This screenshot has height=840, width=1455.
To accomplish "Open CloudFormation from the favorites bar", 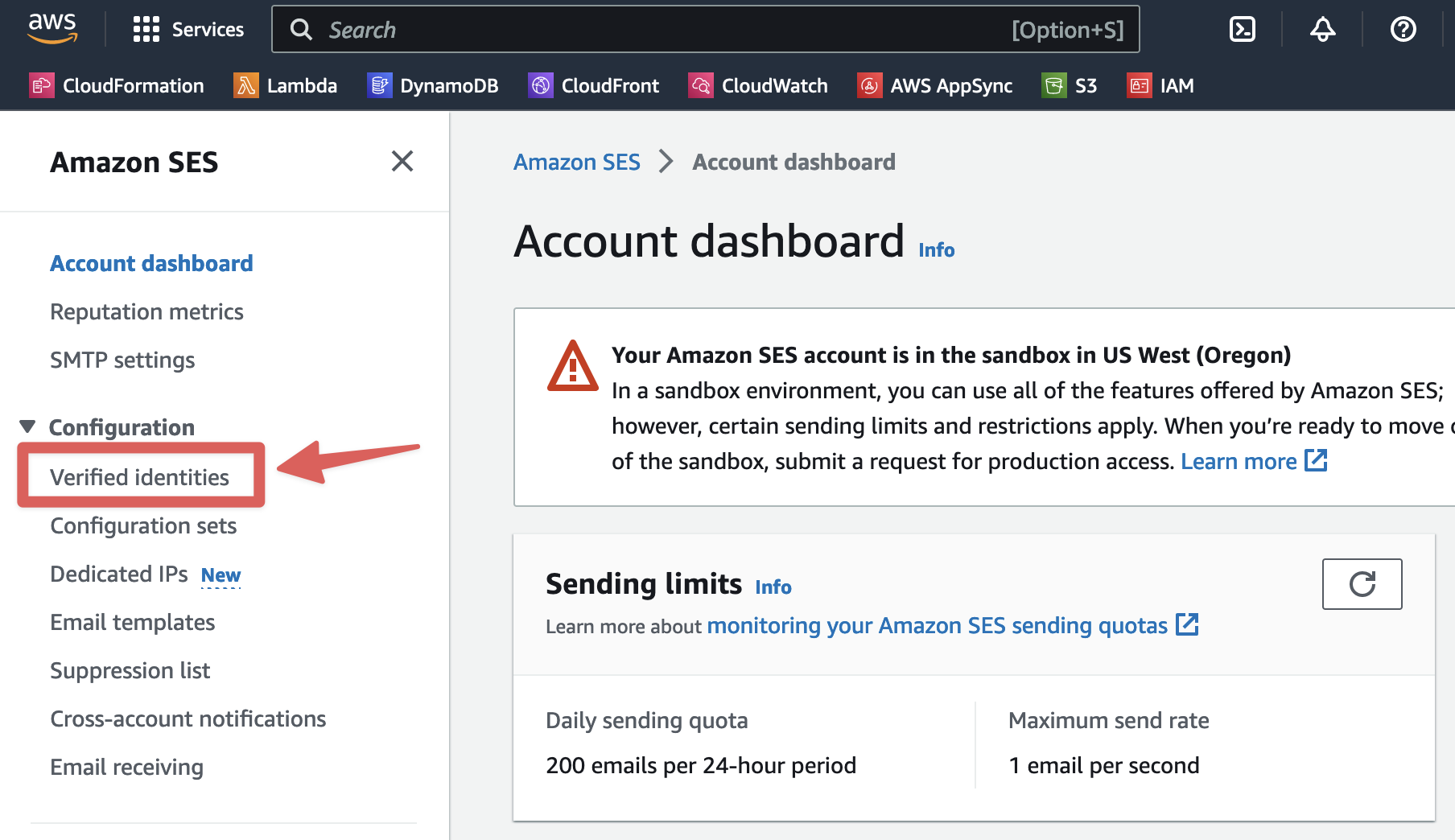I will pos(117,85).
